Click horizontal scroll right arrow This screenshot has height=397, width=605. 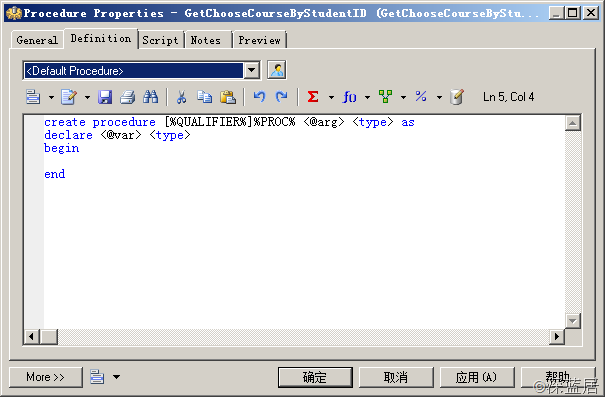[x=557, y=337]
